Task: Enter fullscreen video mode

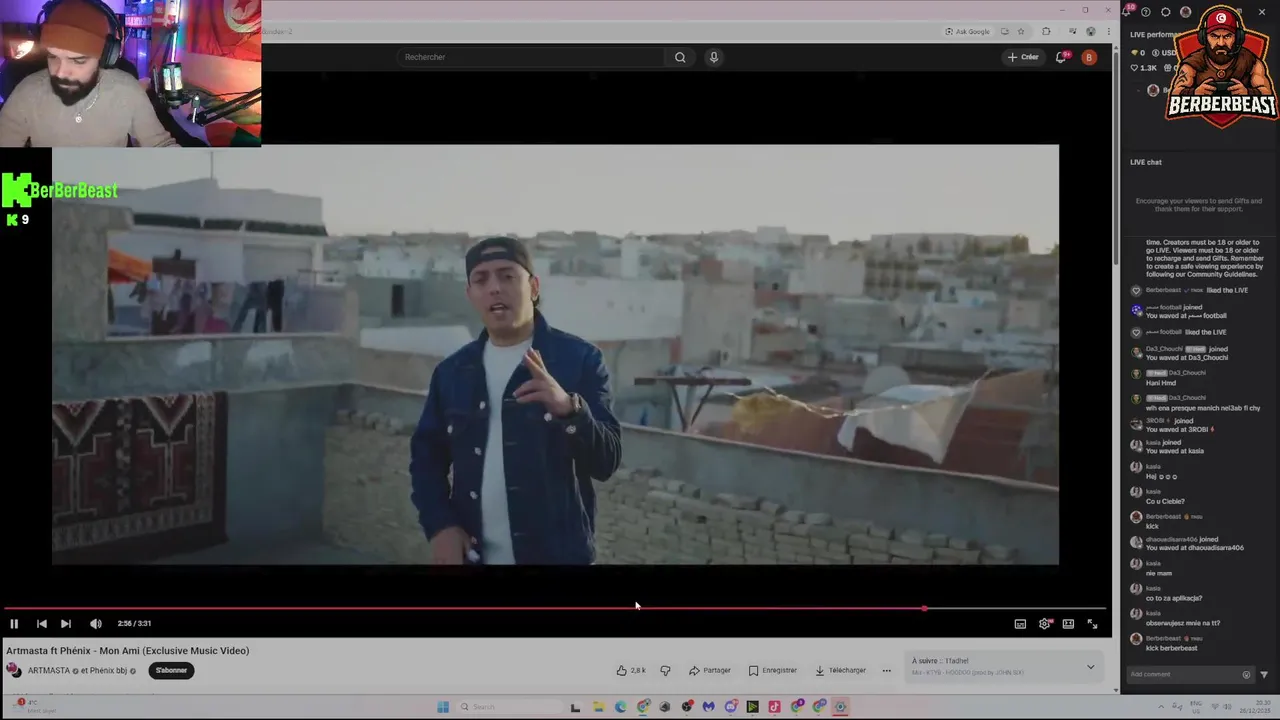Action: coord(1092,624)
